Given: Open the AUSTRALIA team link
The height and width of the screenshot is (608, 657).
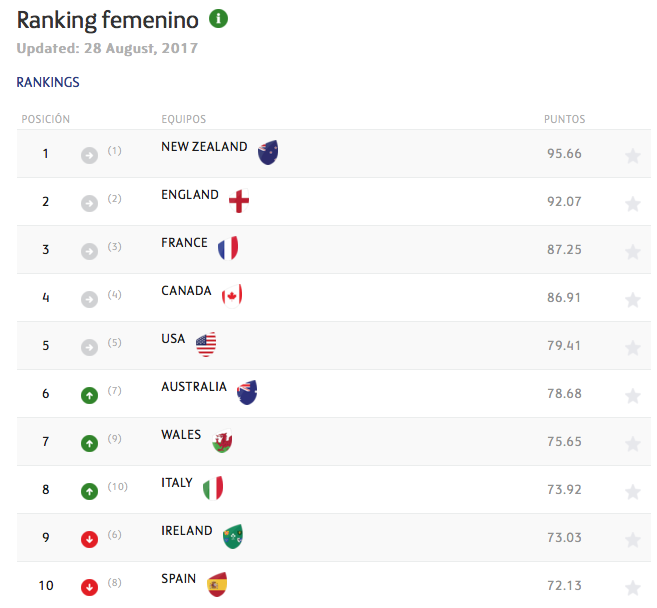Looking at the screenshot, I should [x=194, y=387].
